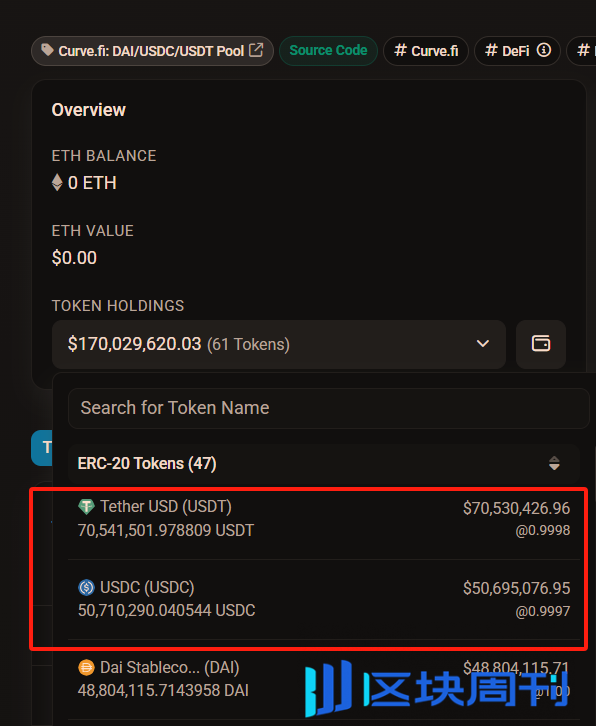Click the DeFi tag info icon
Screen dimensions: 596x726
[544, 50]
